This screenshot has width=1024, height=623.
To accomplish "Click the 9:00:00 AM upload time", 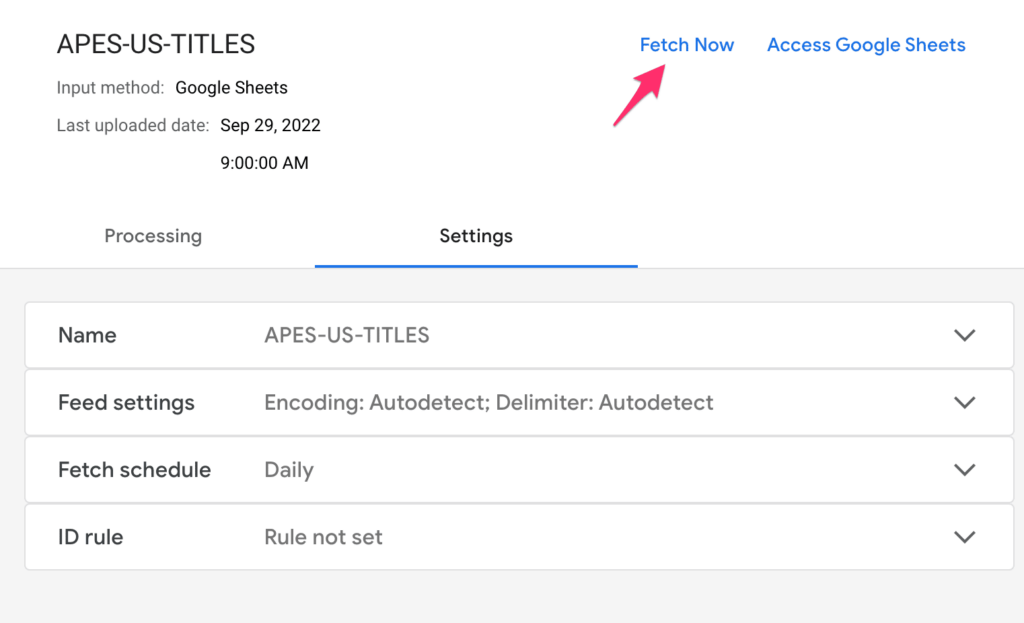I will [265, 162].
